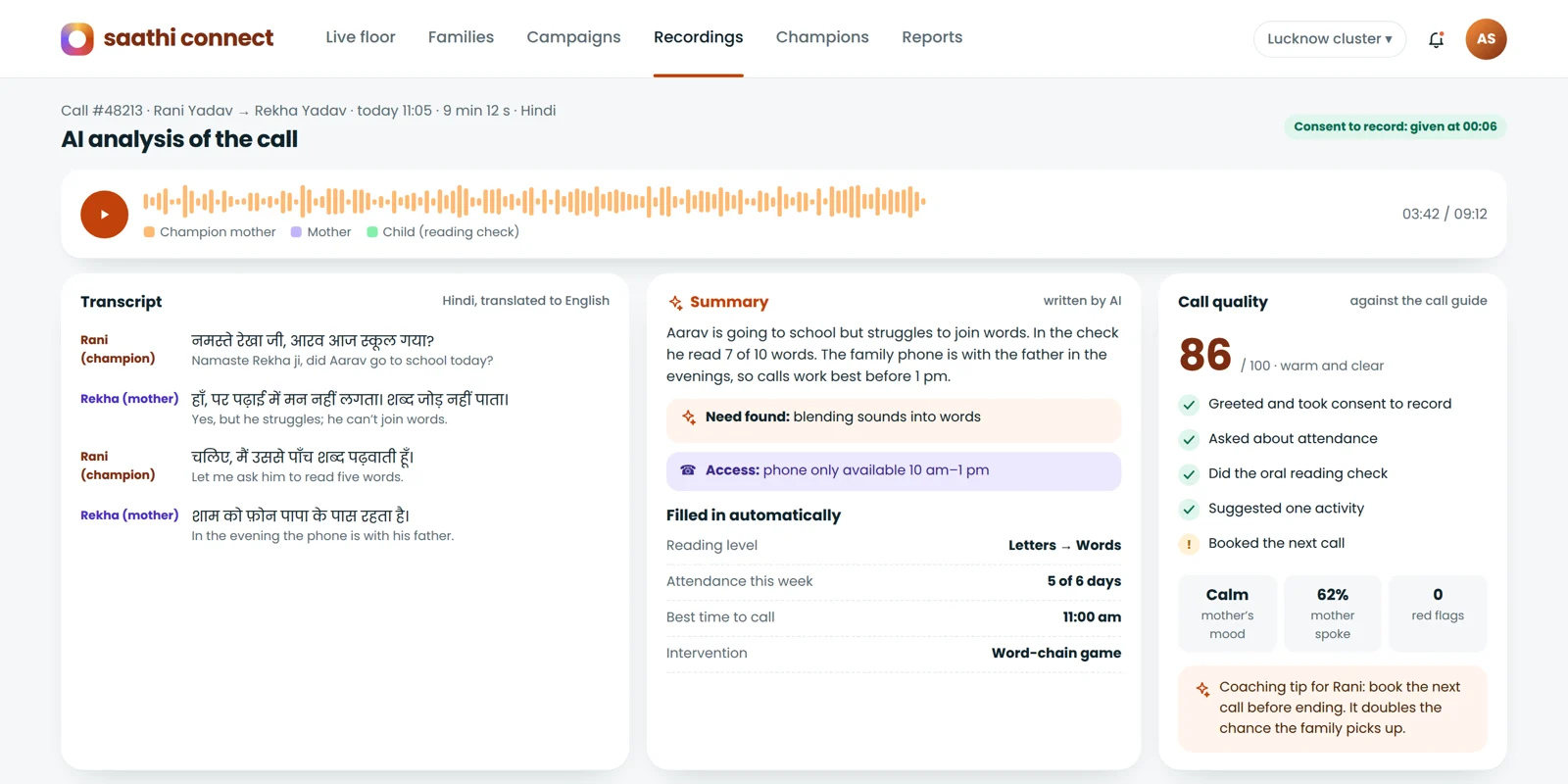Click the Reading level Letters → Words value
This screenshot has width=1568, height=784.
pos(1064,546)
